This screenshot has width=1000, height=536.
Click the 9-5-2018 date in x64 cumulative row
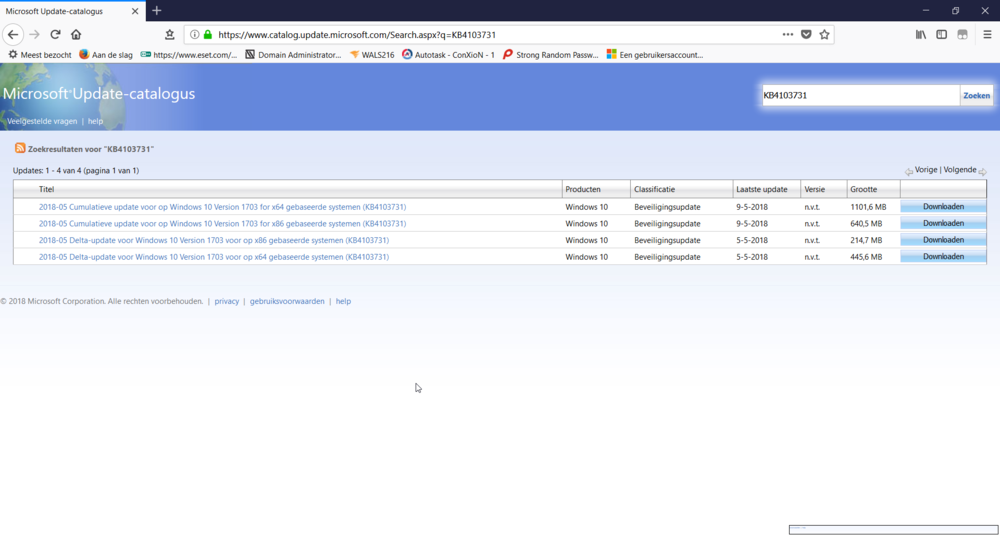752,207
